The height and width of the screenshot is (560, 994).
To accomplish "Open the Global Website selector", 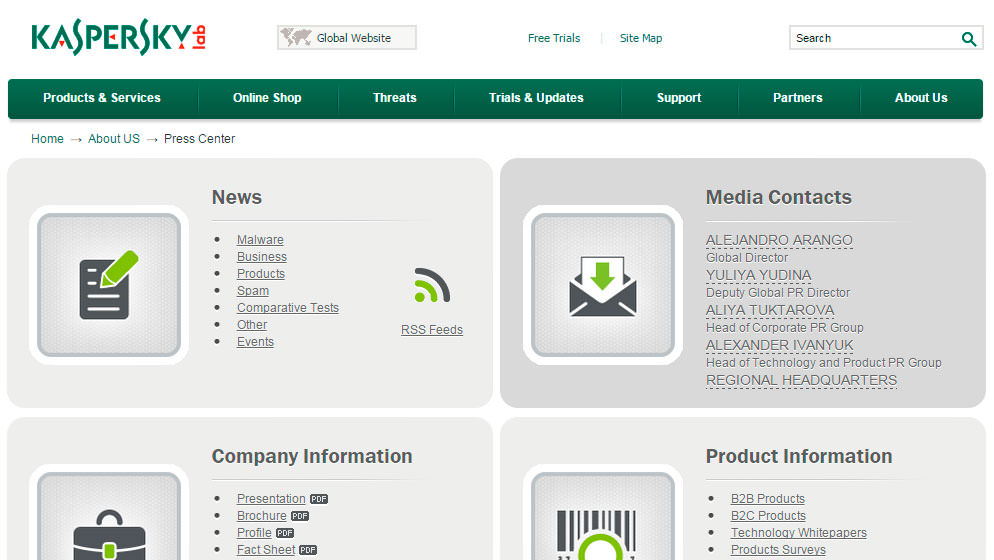I will click(347, 37).
